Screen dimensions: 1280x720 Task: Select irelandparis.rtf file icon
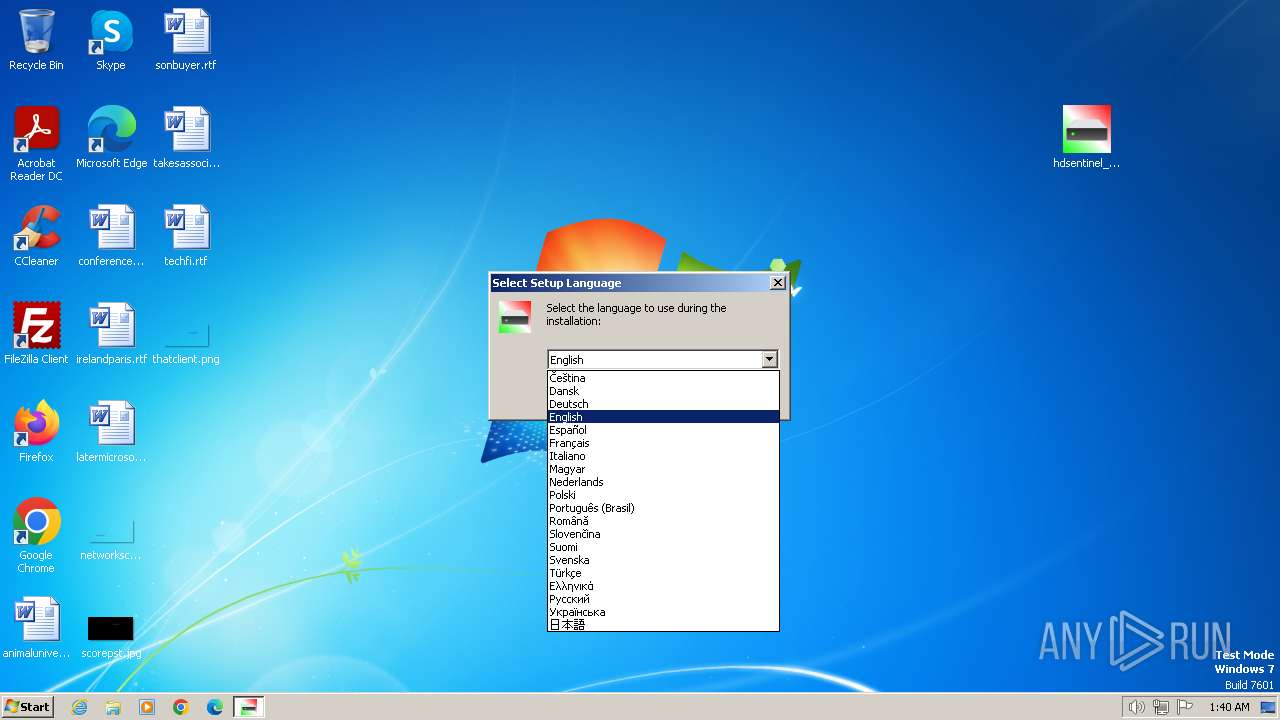coord(111,334)
